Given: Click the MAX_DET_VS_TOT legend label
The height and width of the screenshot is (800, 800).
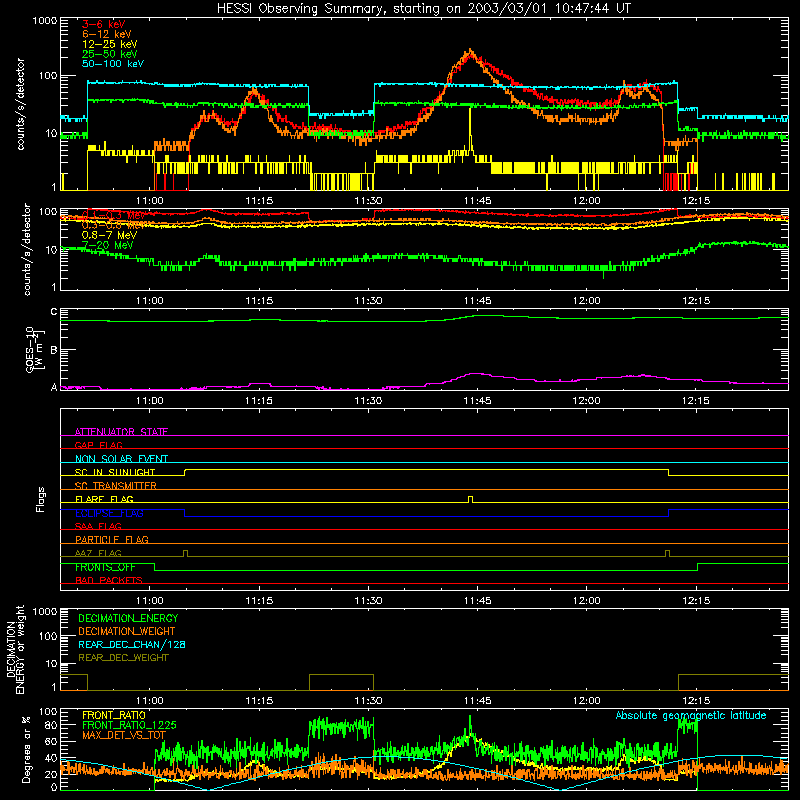Looking at the screenshot, I should pos(124,735).
